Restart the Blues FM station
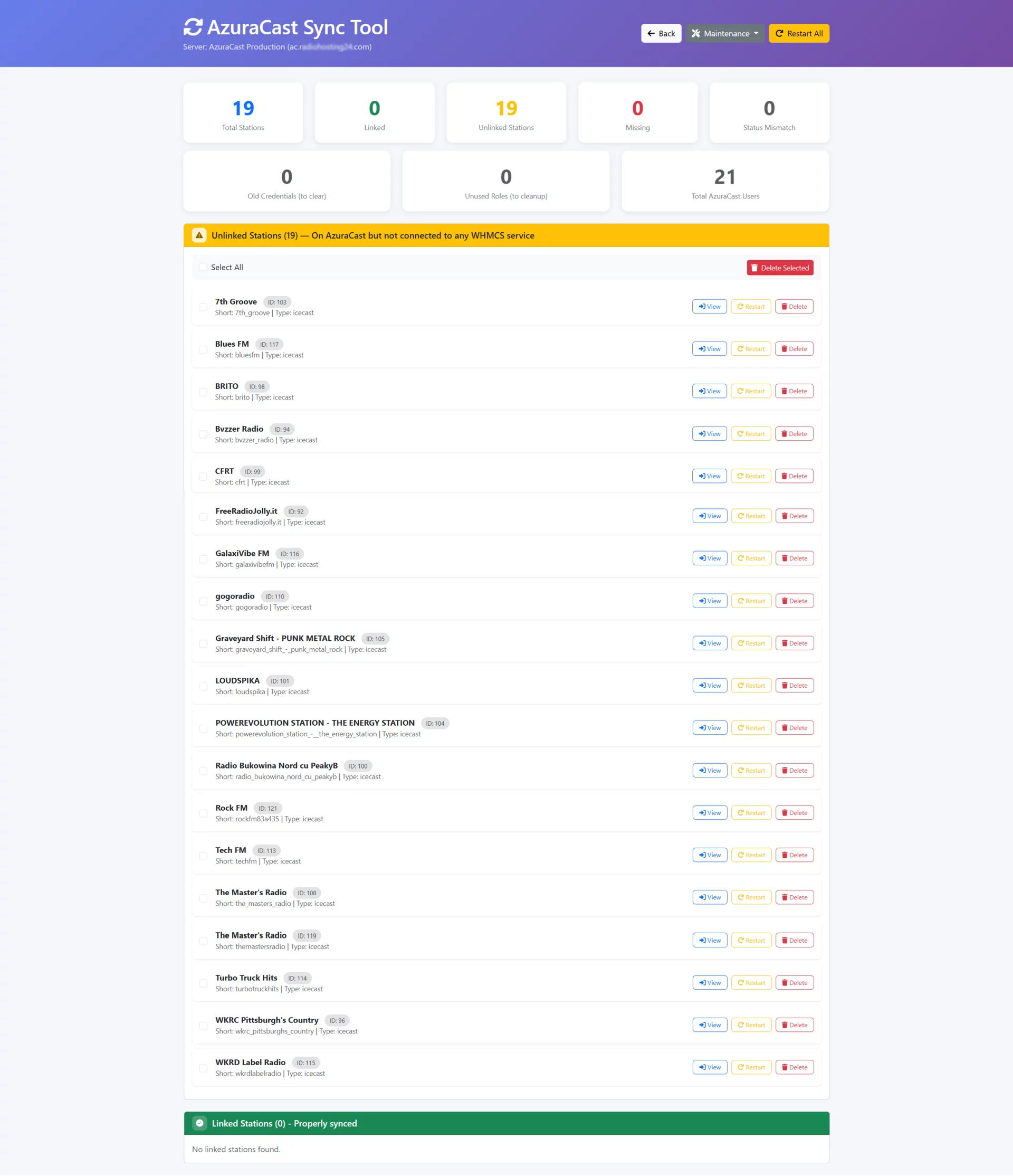Viewport: 1013px width, 1176px height. click(751, 348)
